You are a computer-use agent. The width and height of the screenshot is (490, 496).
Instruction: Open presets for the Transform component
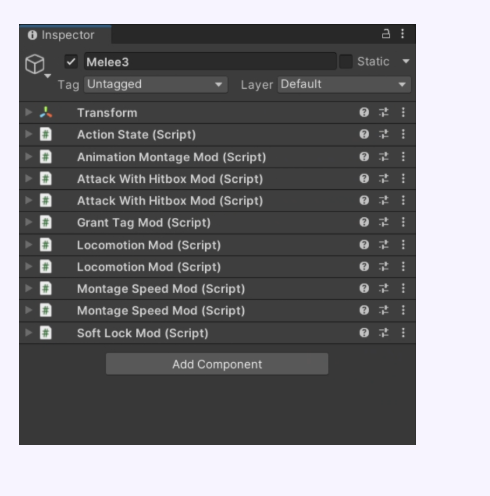(384, 112)
